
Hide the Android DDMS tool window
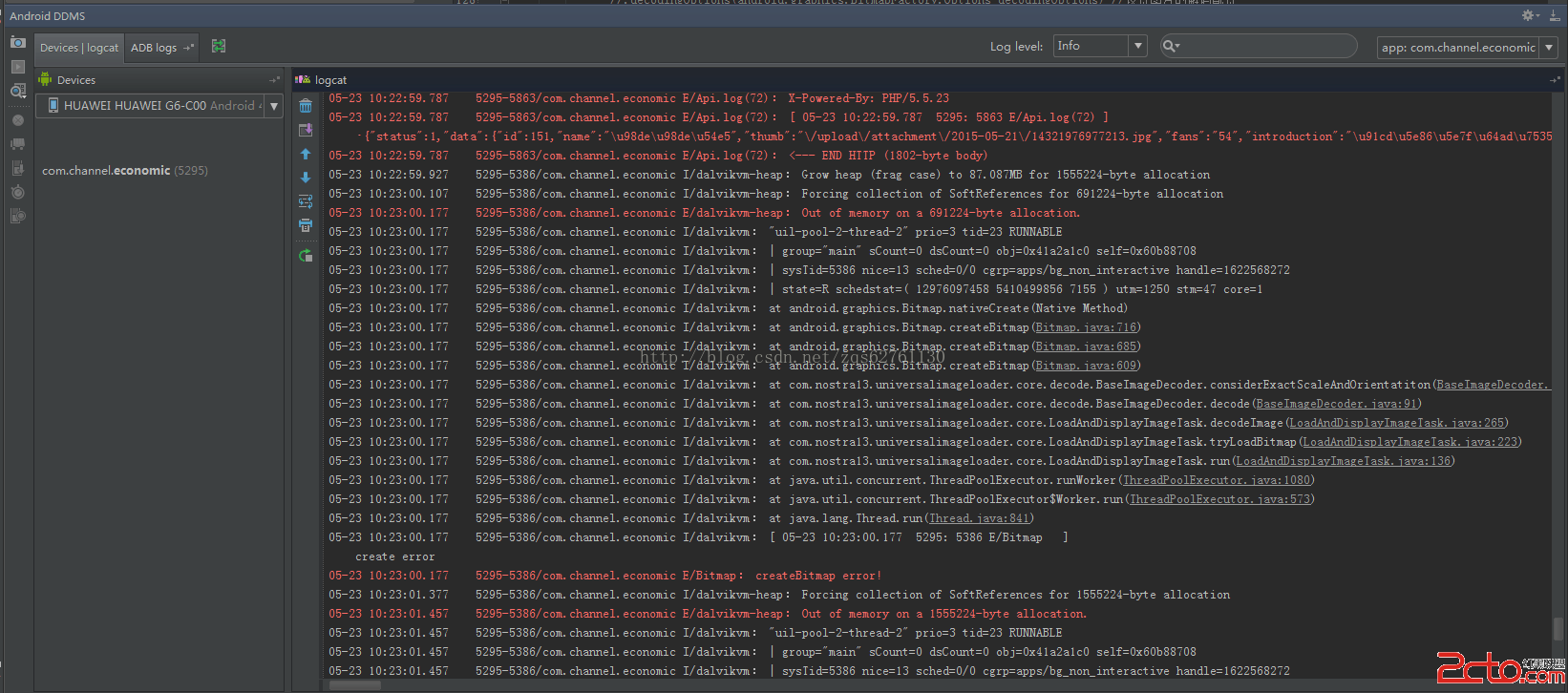(x=1554, y=15)
